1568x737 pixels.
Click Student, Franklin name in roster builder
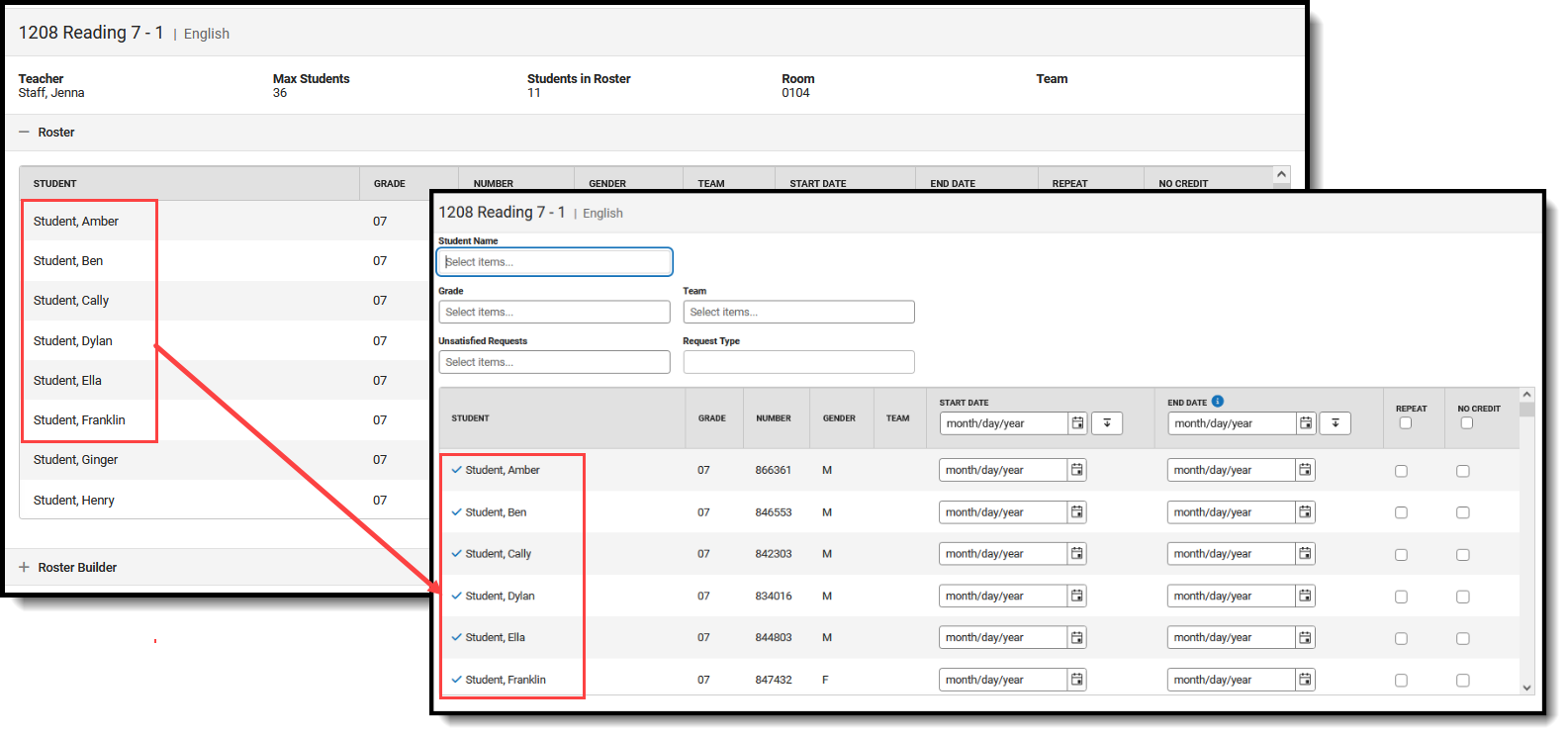pos(506,680)
